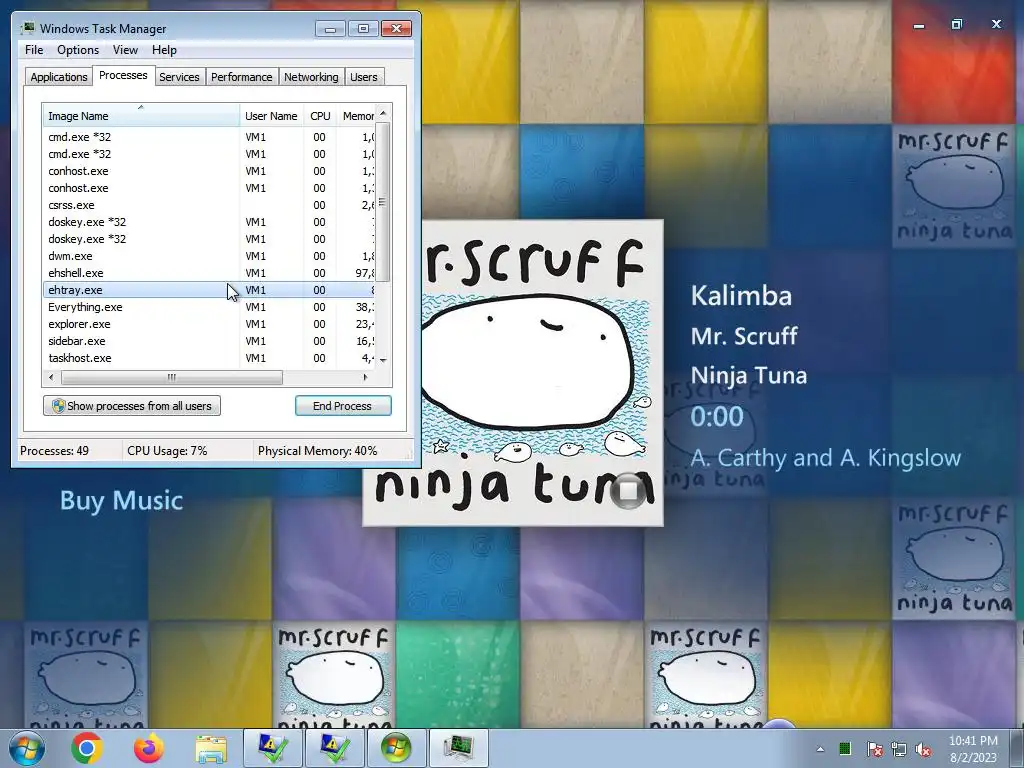
Task: Click CPU Usage: 7% in status bar
Action: click(x=167, y=451)
